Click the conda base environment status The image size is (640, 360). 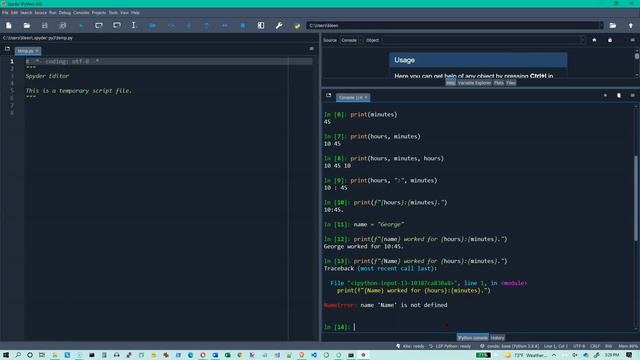(x=509, y=346)
